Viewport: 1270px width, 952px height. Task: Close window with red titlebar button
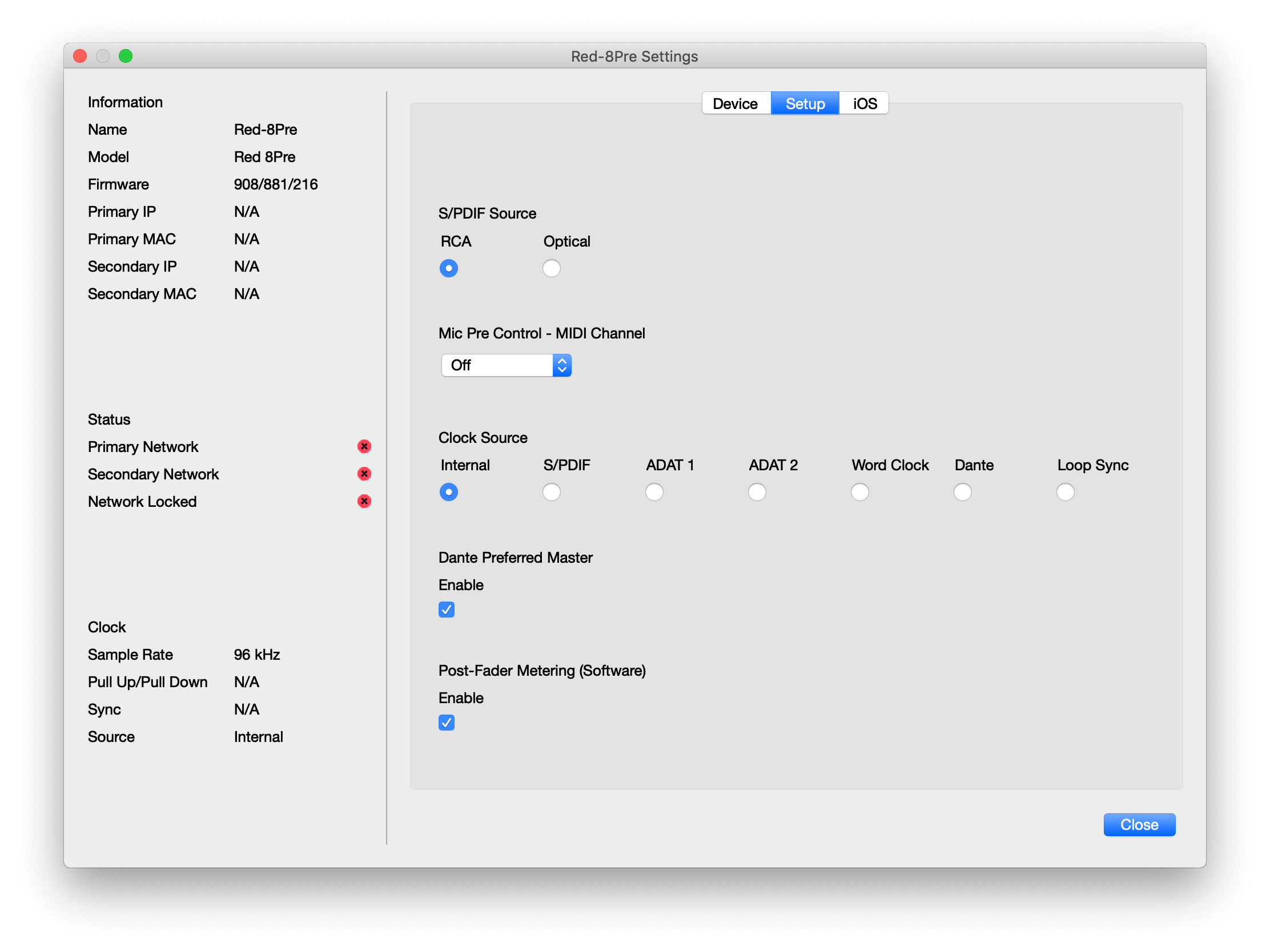81,57
